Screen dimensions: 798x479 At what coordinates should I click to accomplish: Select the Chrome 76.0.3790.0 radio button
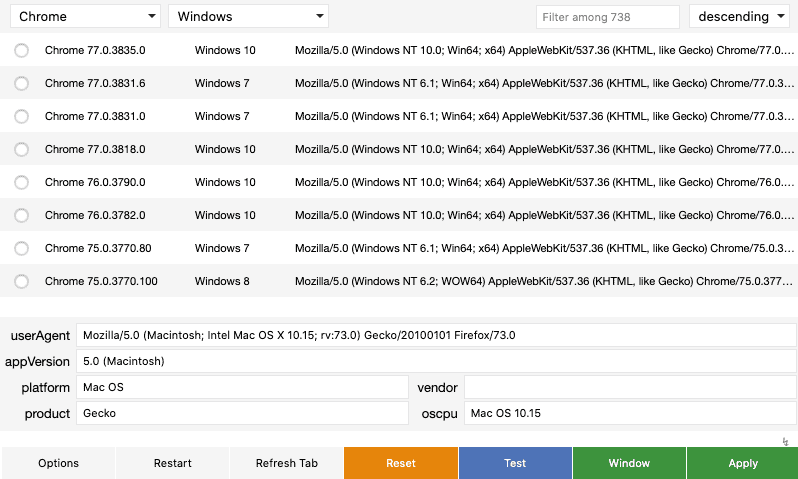21,182
